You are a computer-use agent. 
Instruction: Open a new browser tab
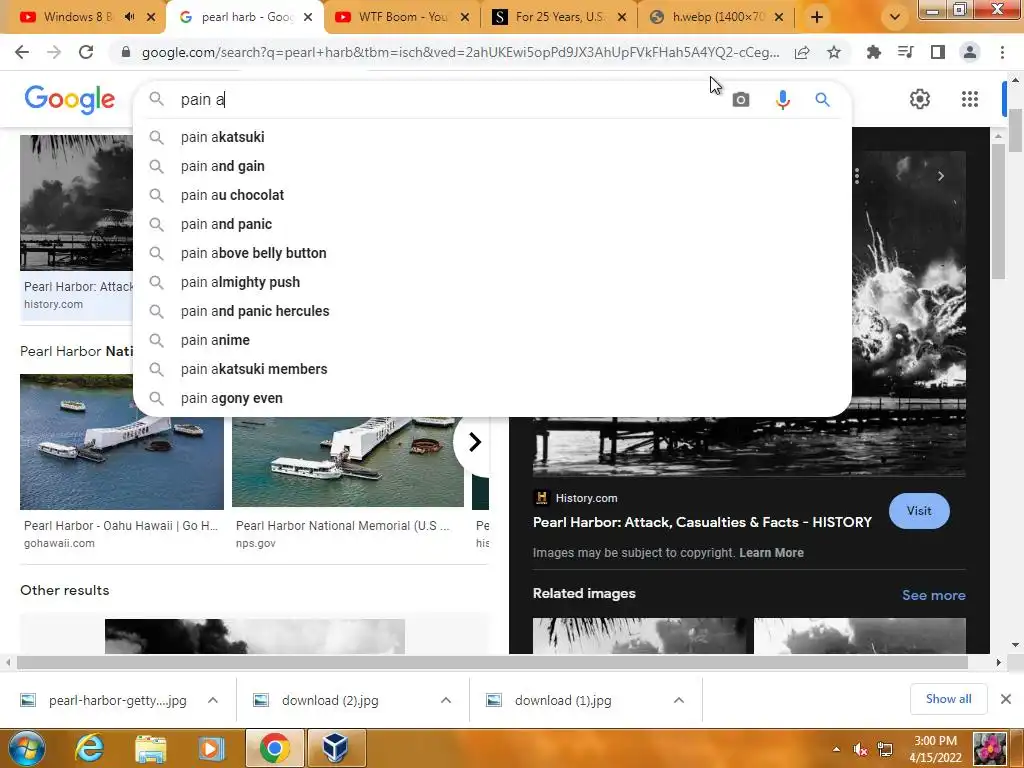tap(817, 17)
